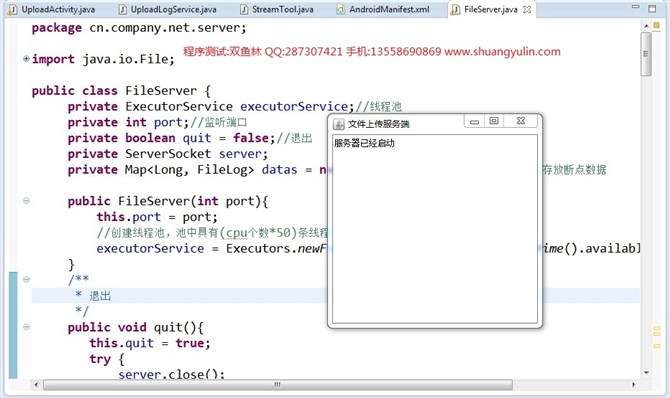
Task: Click the 存放断点数据 comment
Action: click(x=574, y=170)
